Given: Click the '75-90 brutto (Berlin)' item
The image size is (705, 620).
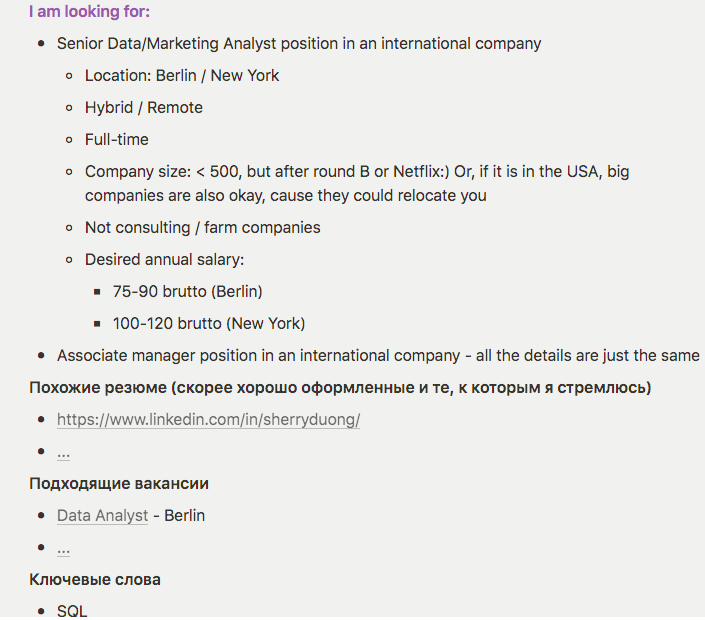Looking at the screenshot, I should 187,291.
